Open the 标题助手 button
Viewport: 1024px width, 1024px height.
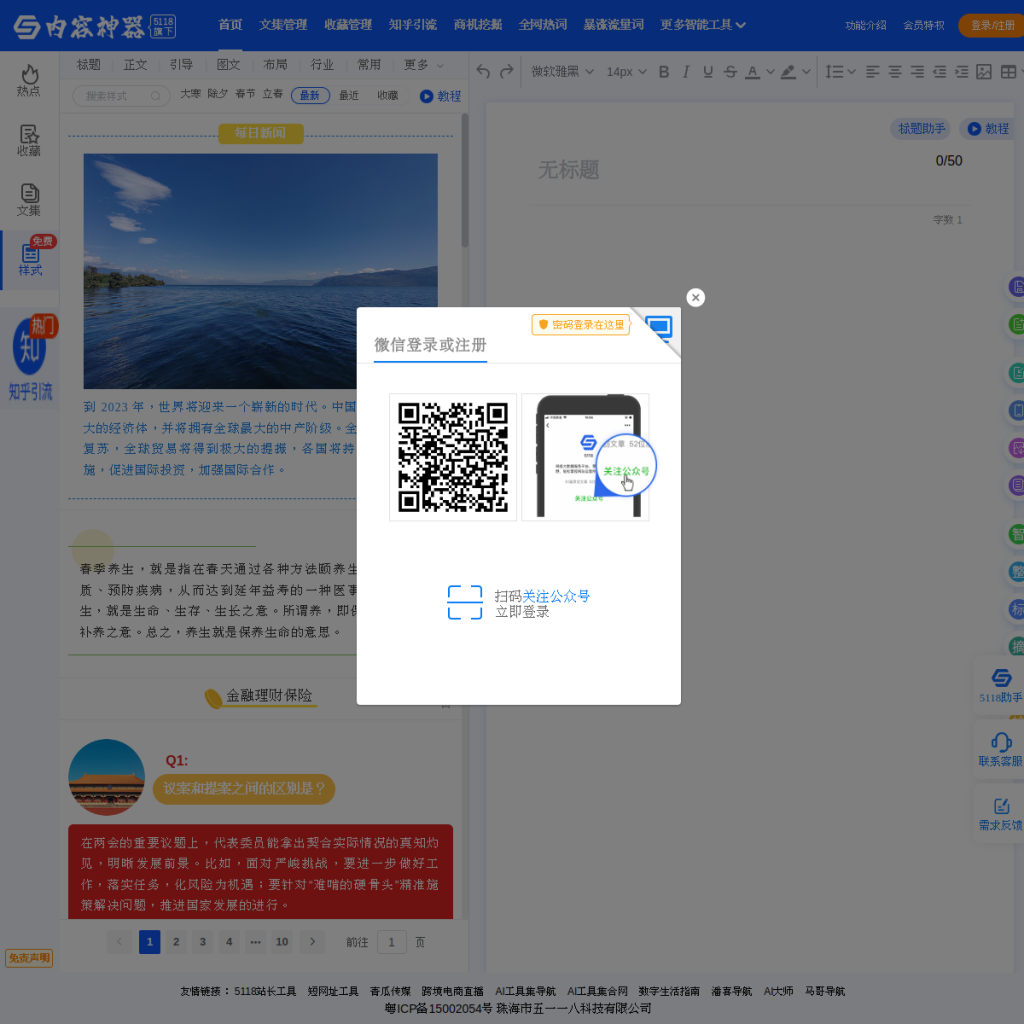pos(921,129)
